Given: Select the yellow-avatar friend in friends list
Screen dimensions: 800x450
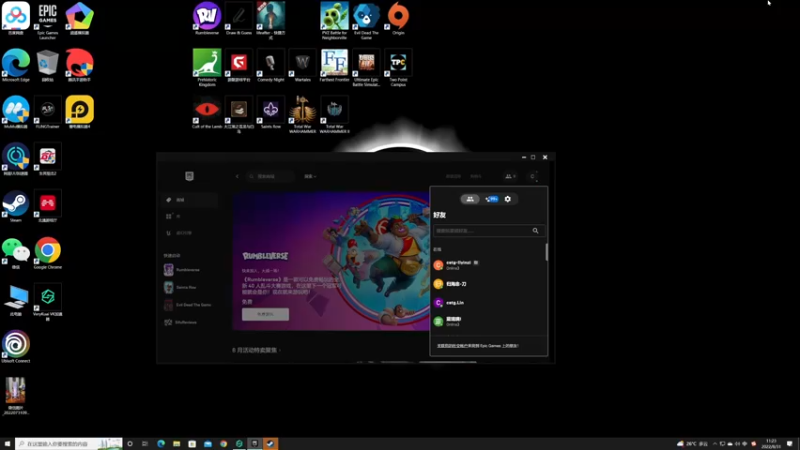Looking at the screenshot, I should 488,284.
